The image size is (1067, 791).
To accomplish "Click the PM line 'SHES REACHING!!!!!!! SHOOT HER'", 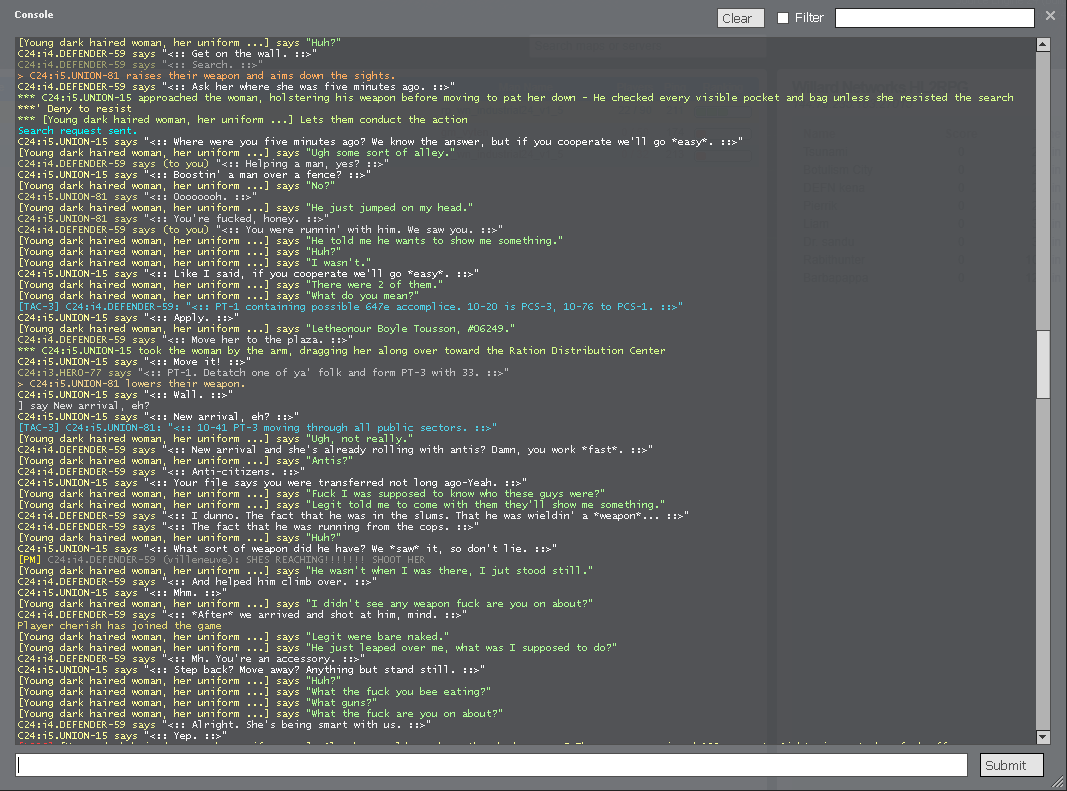I will coord(221,560).
